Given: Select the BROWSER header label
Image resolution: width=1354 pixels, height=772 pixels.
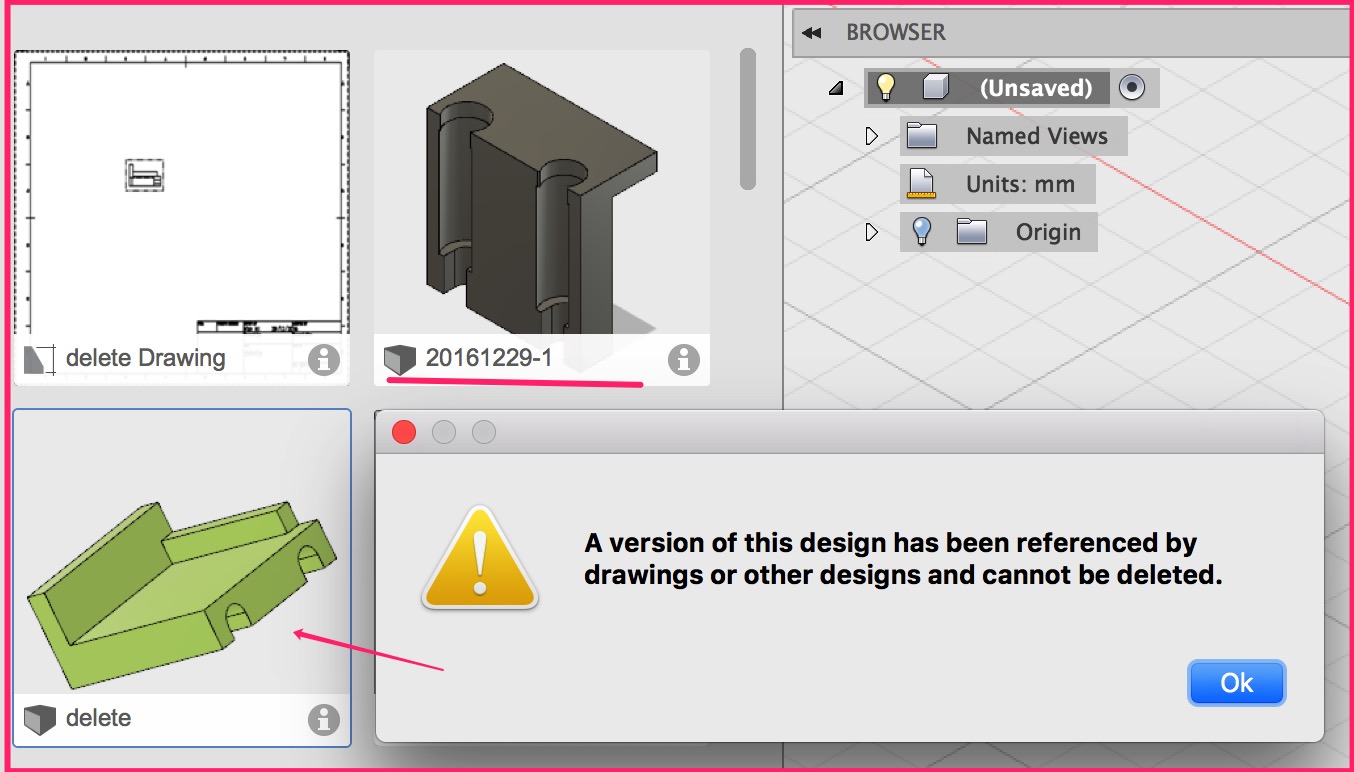Looking at the screenshot, I should tap(898, 31).
